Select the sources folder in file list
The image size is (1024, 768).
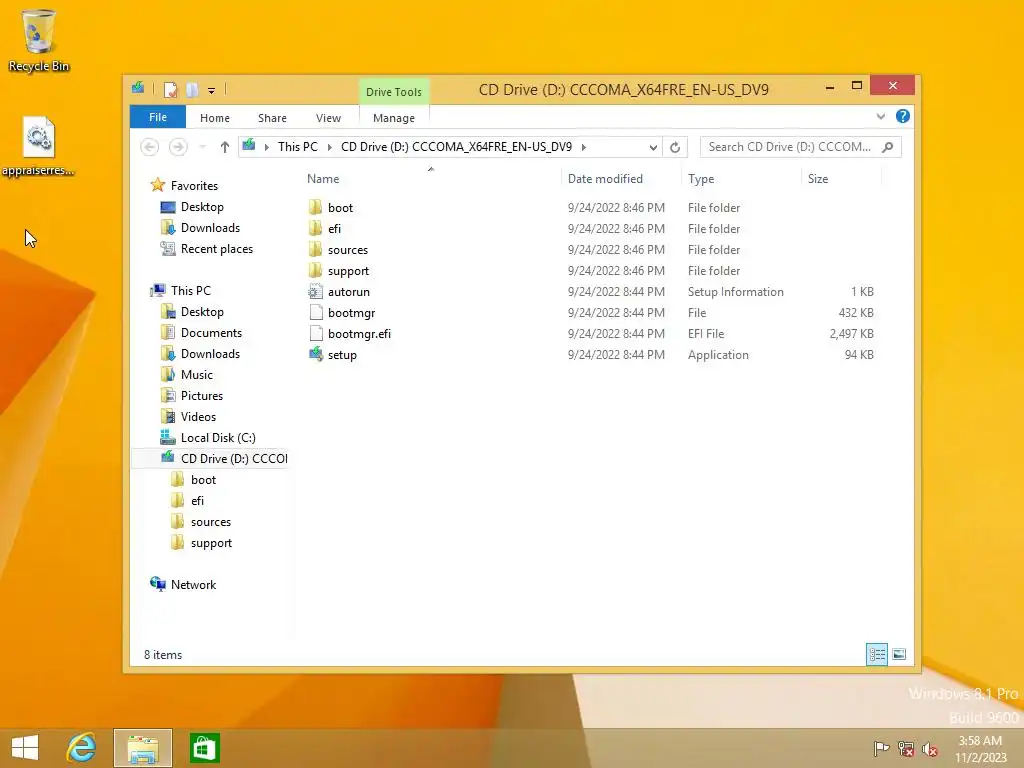point(347,249)
